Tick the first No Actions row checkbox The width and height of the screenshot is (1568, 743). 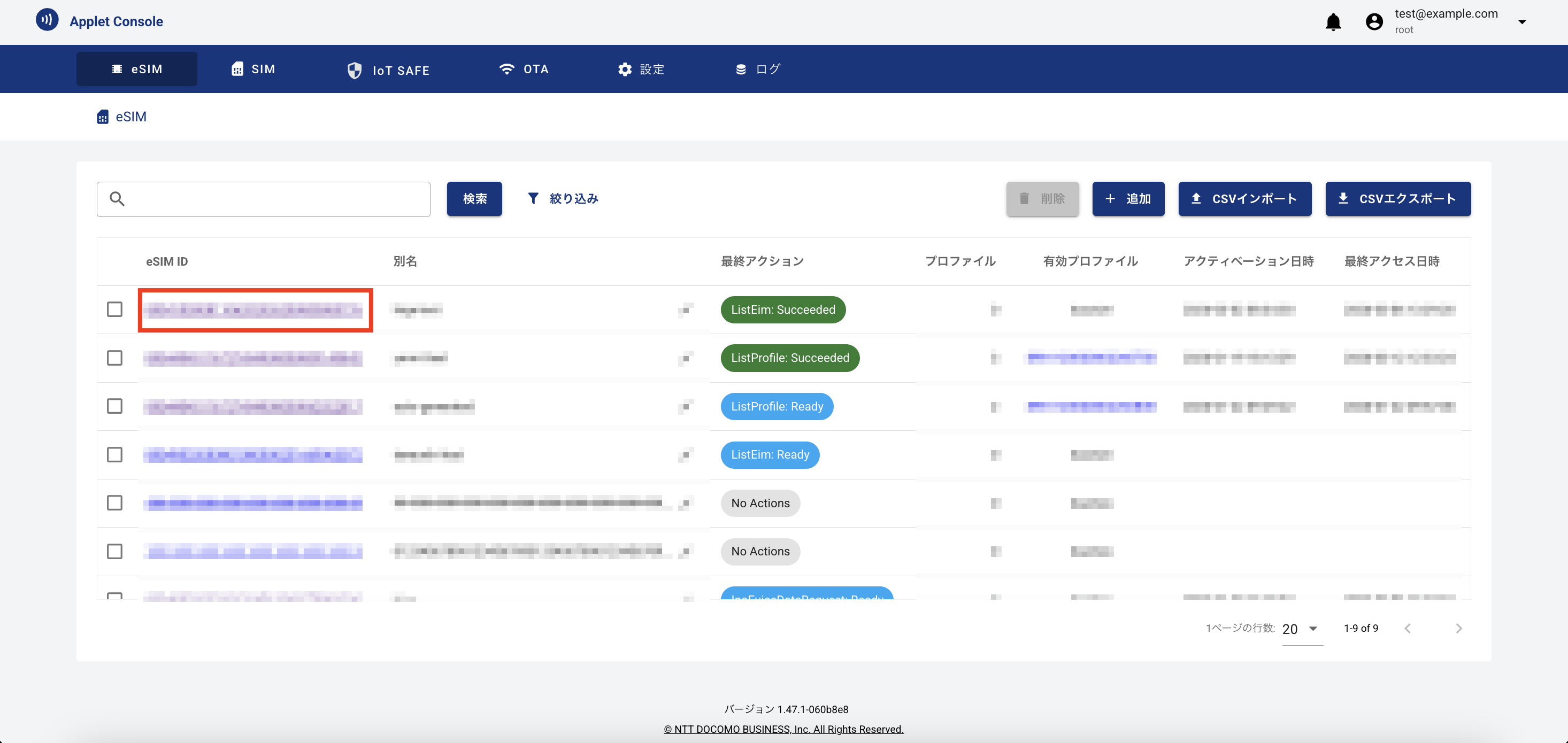pyautogui.click(x=114, y=502)
